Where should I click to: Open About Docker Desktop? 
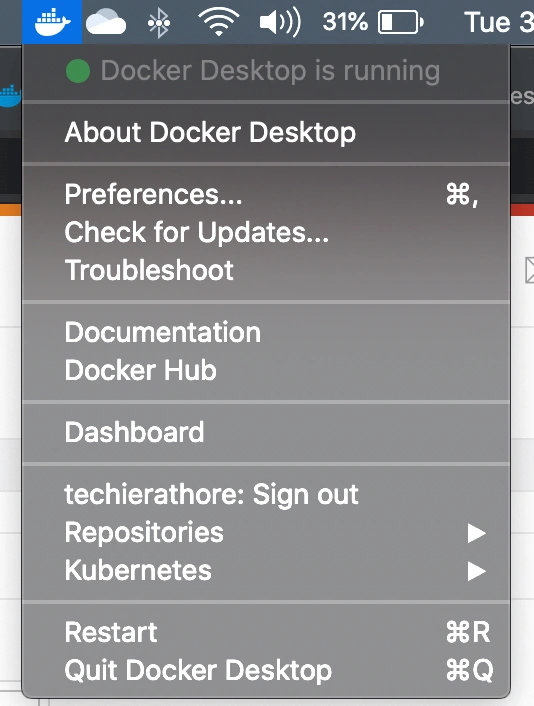(266, 132)
